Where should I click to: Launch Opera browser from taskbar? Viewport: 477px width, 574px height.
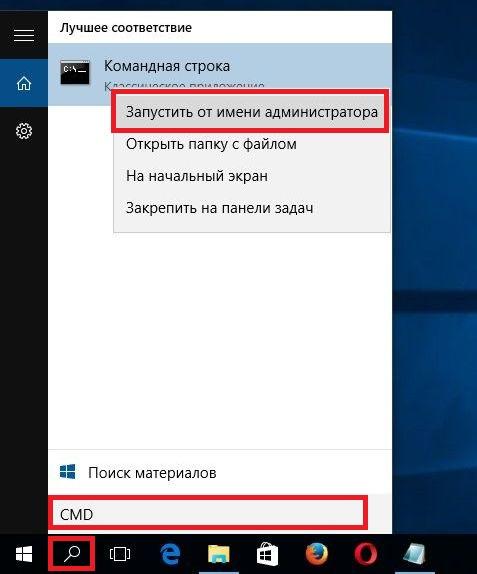tap(366, 554)
